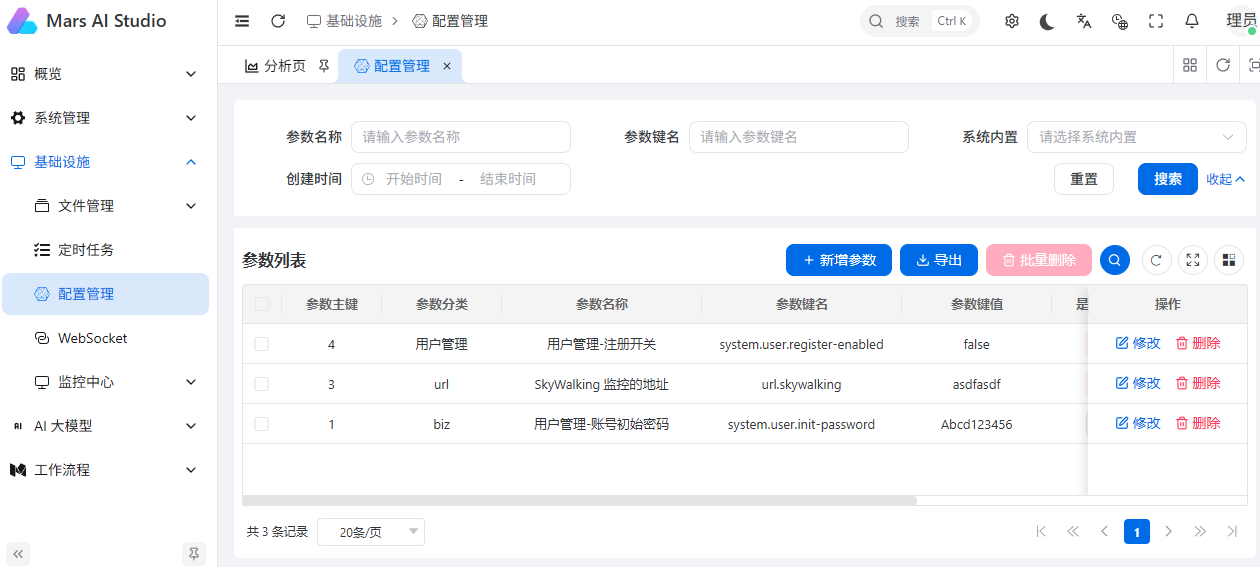This screenshot has height=567, width=1260.
Task: Go to page 1 in pagination
Action: (1137, 531)
